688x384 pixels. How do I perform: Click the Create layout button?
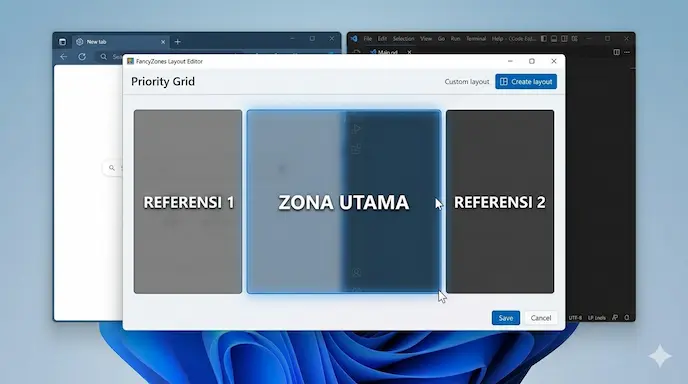(526, 82)
